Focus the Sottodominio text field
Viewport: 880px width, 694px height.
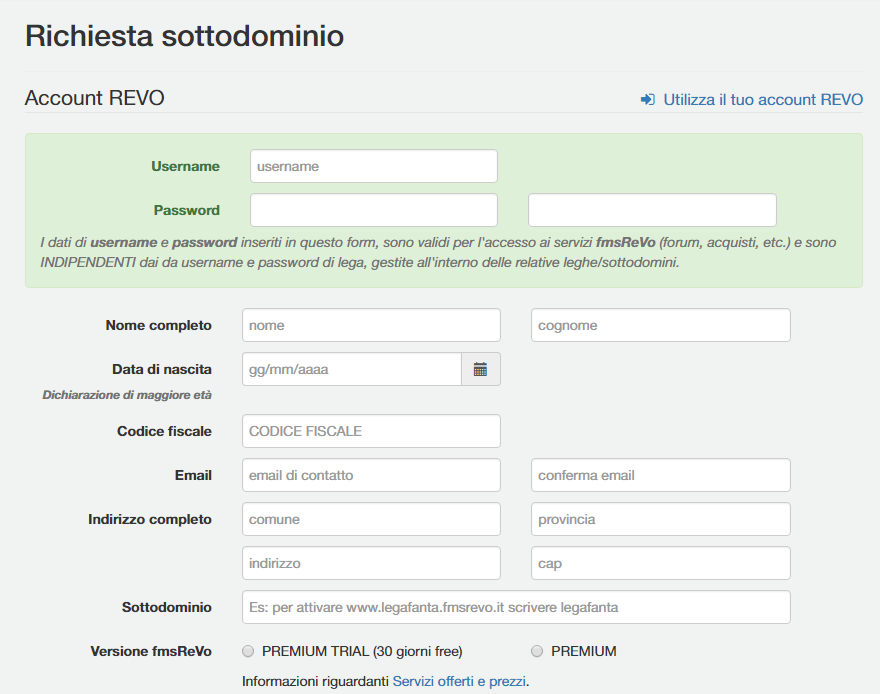click(x=516, y=607)
